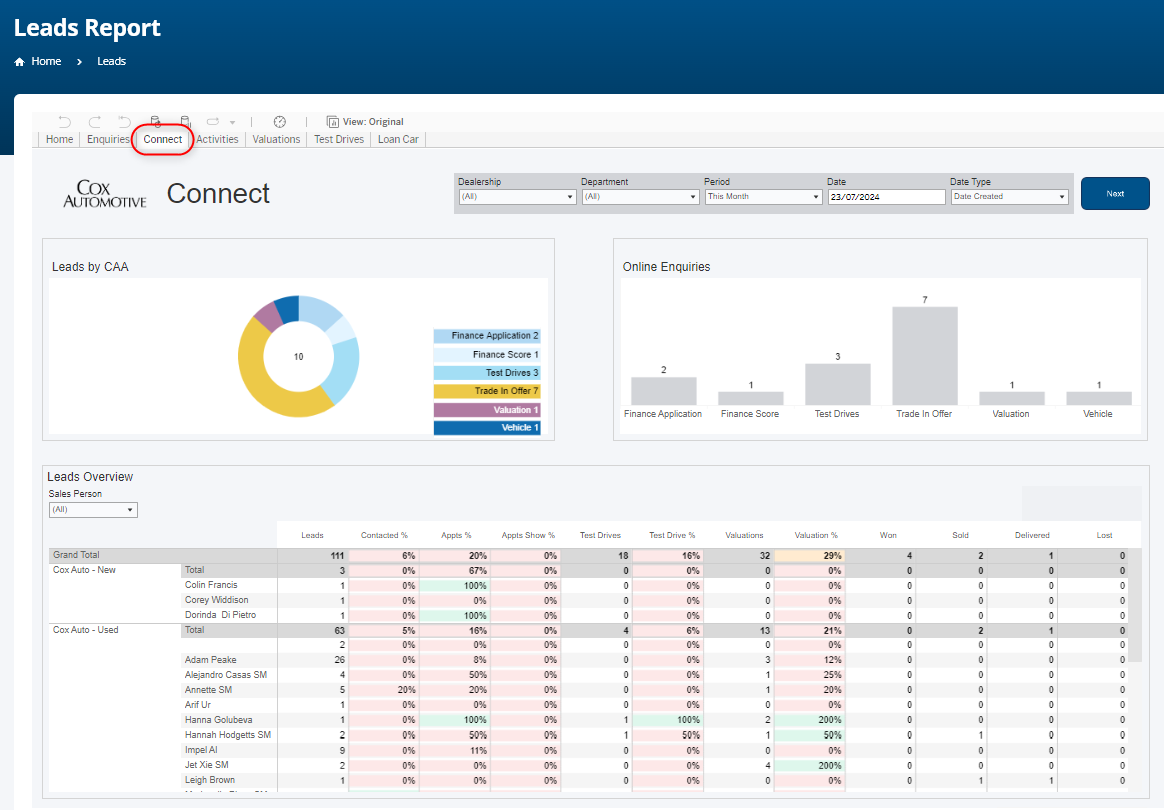Click the Grand Total row label
Viewport: 1164px width, 810px height.
pyautogui.click(x=76, y=555)
